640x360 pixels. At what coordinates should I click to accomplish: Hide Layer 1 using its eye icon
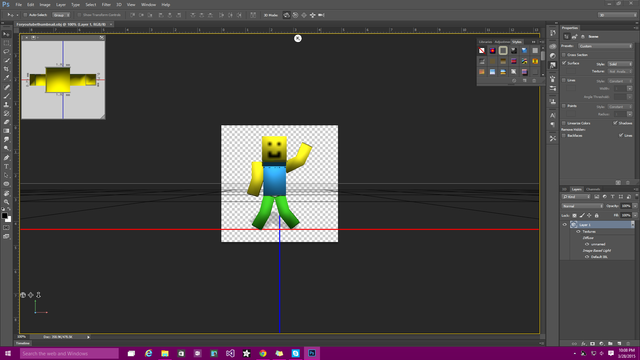point(564,224)
